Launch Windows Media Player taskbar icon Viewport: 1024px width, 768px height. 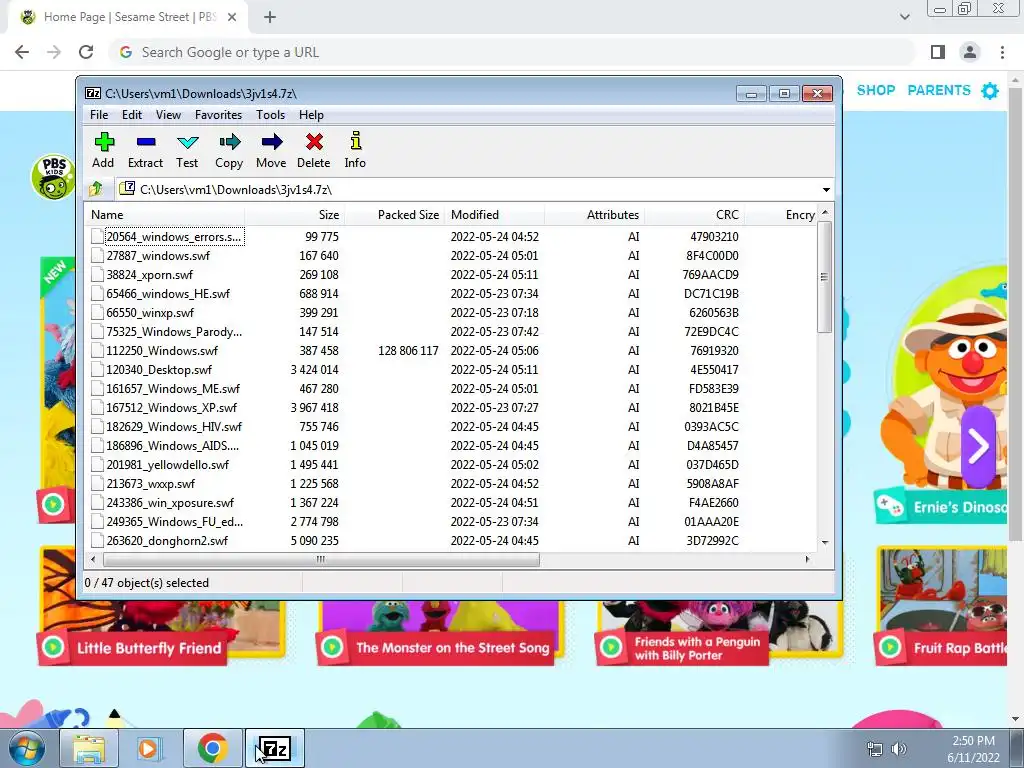(x=149, y=748)
